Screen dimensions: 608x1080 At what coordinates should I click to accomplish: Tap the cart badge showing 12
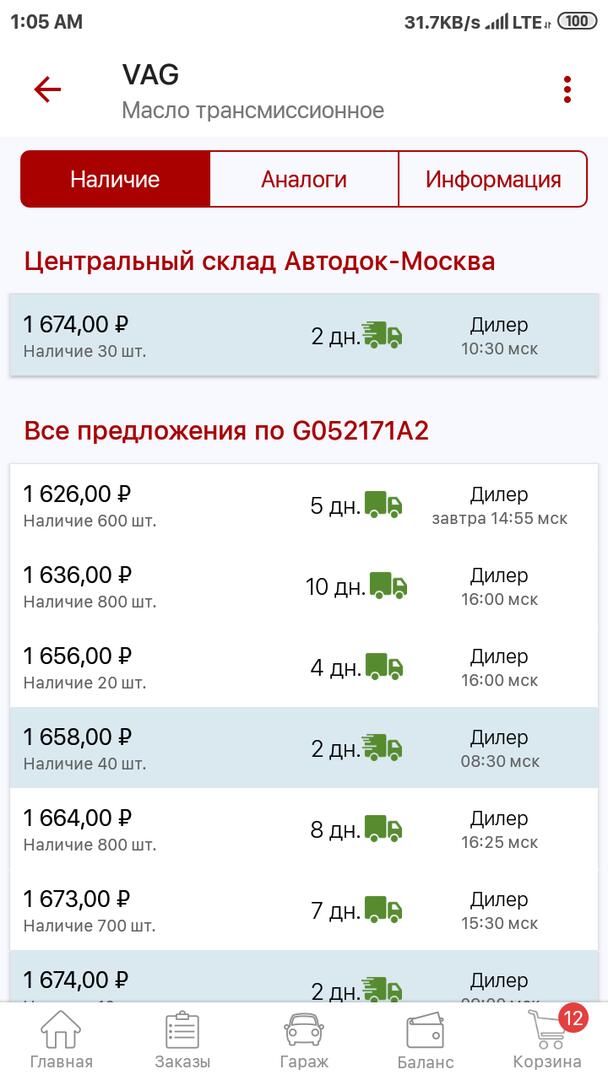[x=574, y=1019]
